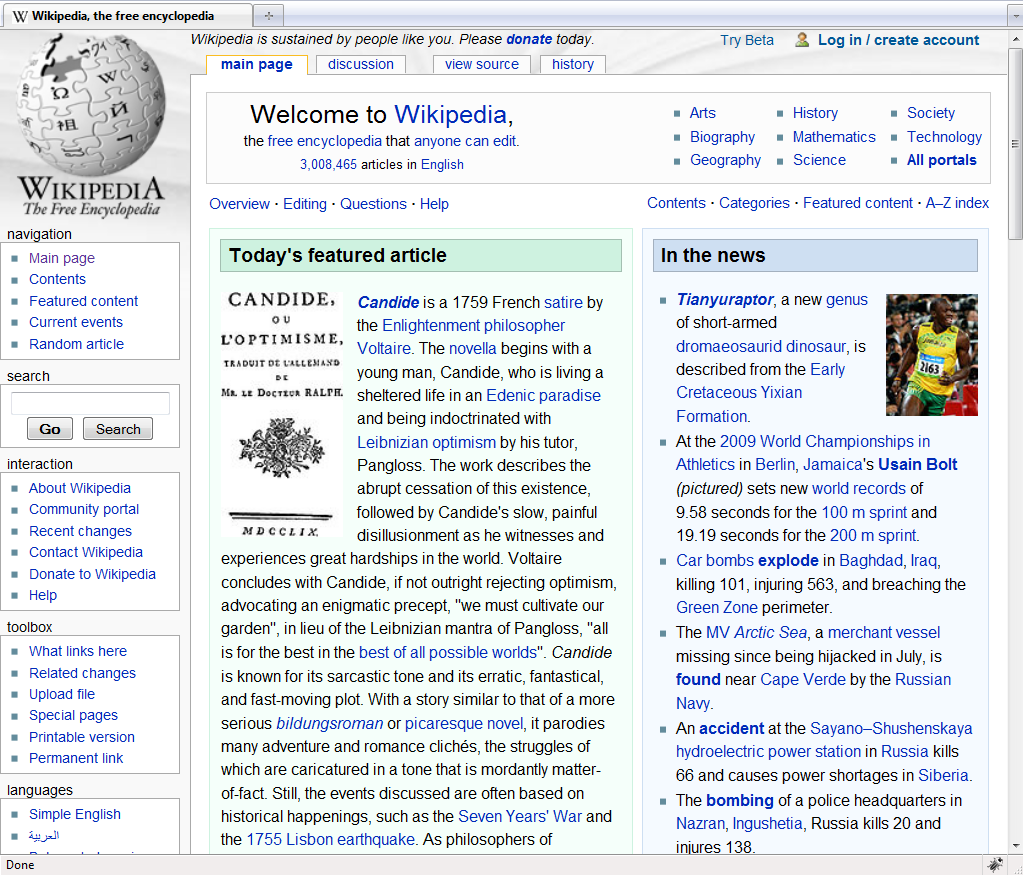Select Simple English language link
This screenshot has height=875, width=1023.
[x=74, y=814]
